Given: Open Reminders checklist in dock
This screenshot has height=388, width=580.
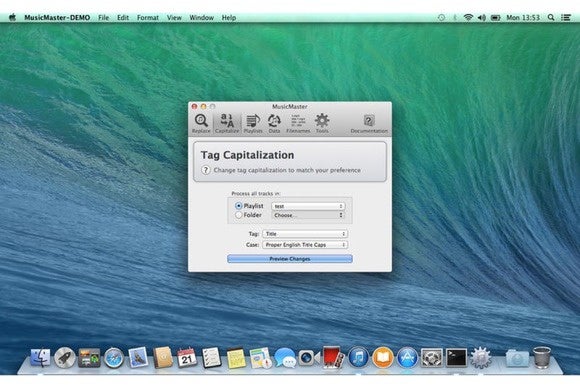Looking at the screenshot, I should click(211, 358).
